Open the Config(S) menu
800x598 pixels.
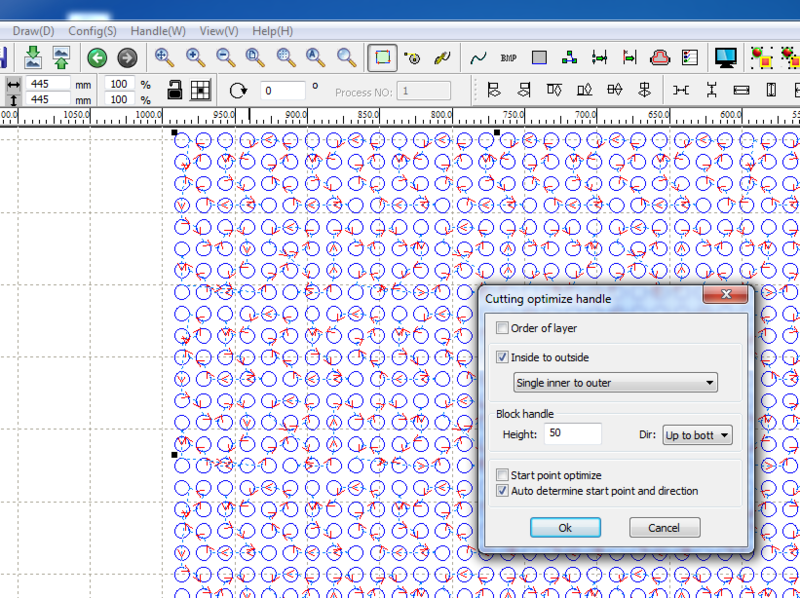(92, 31)
